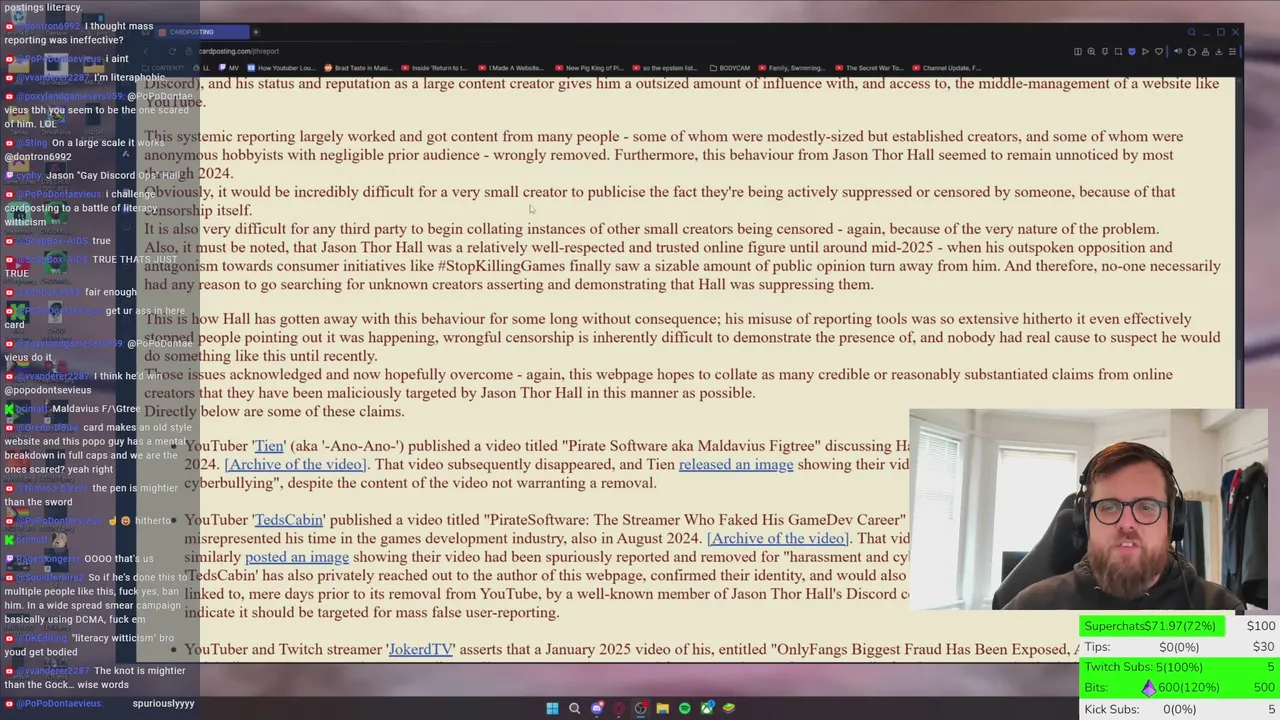
Task: Open the BODYCAM bookmarks folder
Action: pyautogui.click(x=730, y=68)
